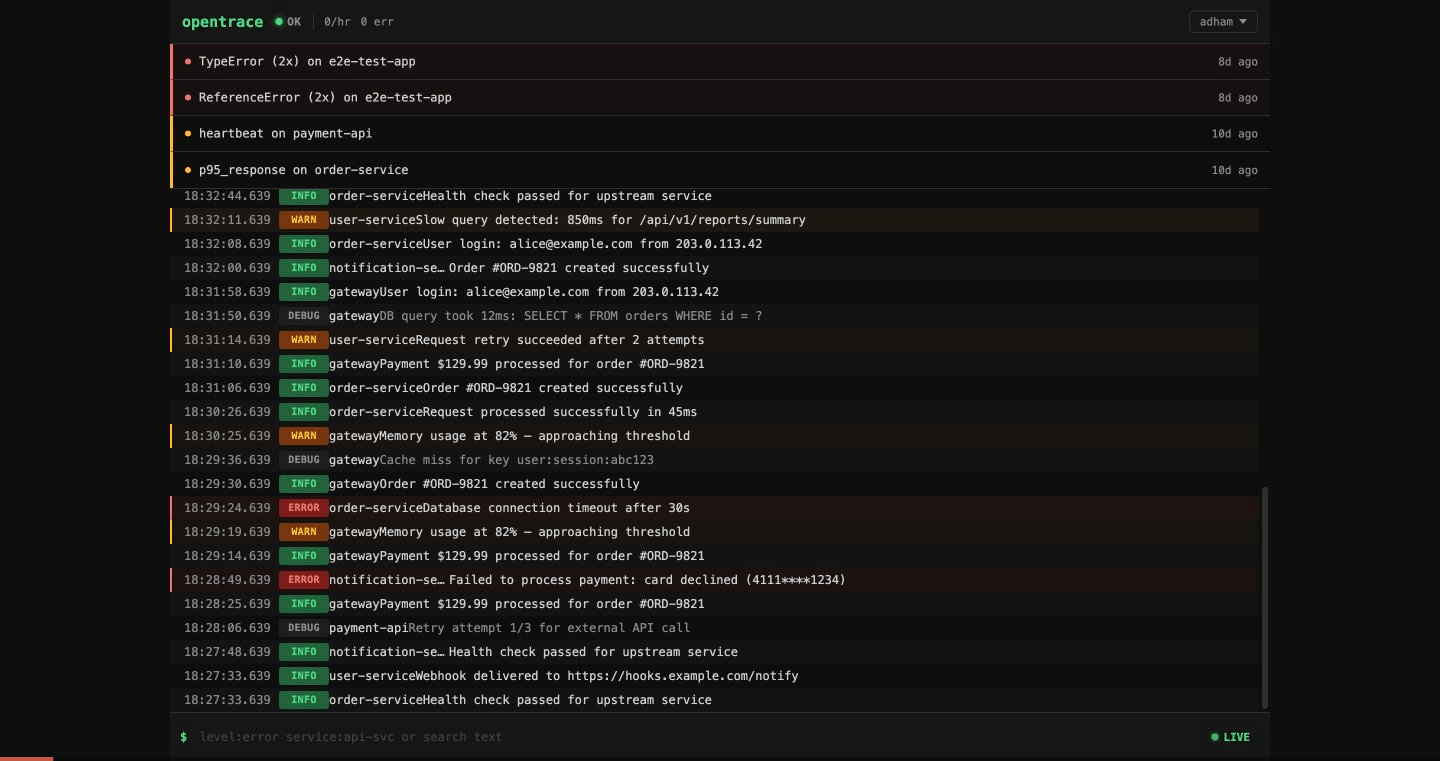Select the p95_response on order-service alert row
The image size is (1440, 761).
[x=700, y=169]
